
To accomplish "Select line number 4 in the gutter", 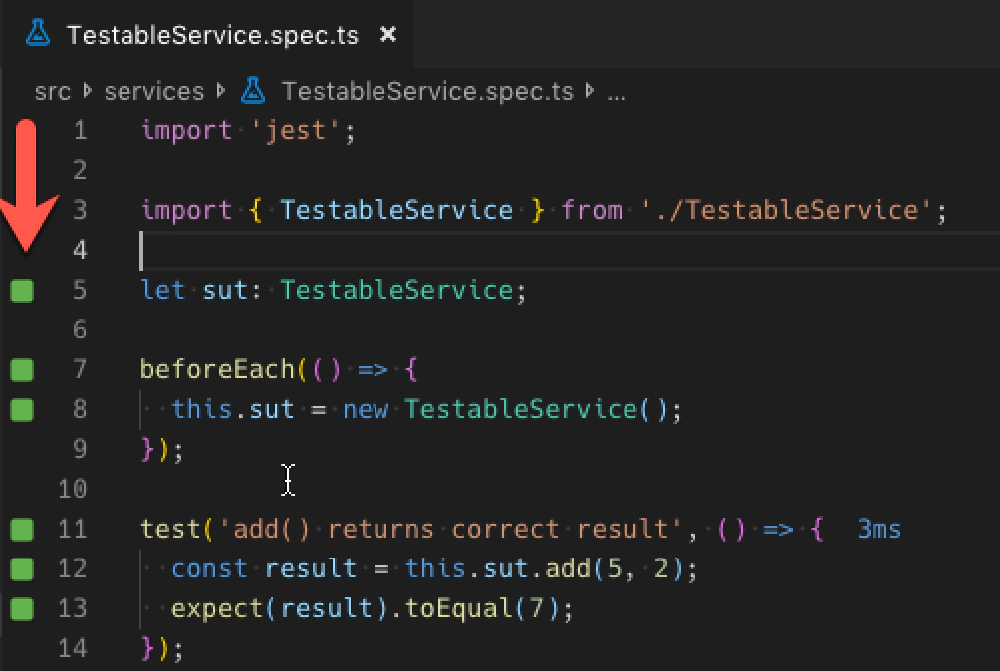I will (80, 250).
